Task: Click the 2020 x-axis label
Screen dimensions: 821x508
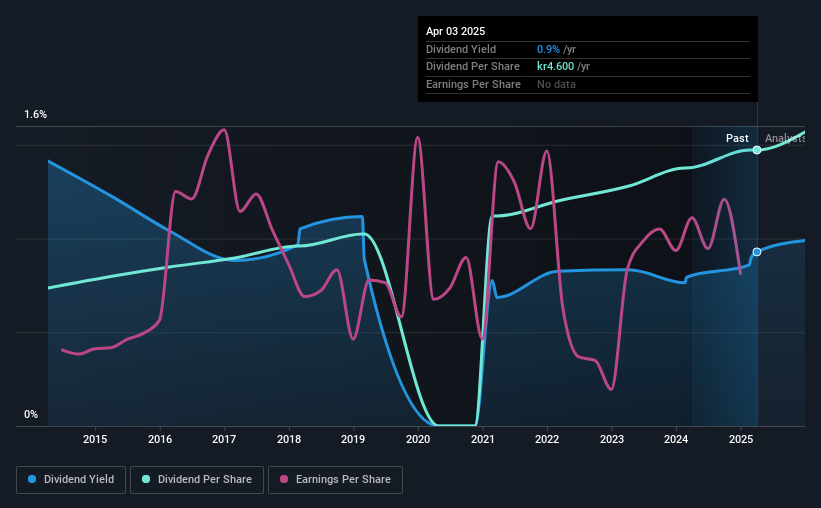Action: 418,439
